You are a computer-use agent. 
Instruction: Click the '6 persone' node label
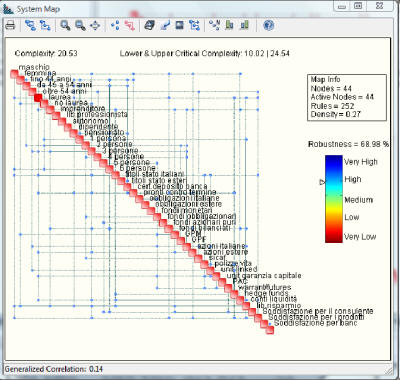click(138, 168)
